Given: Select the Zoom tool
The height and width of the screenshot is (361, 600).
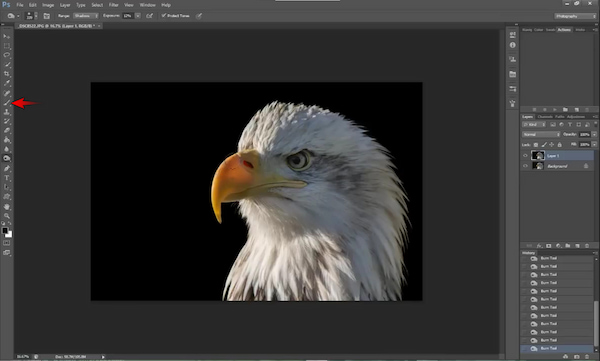Looking at the screenshot, I should [7, 216].
